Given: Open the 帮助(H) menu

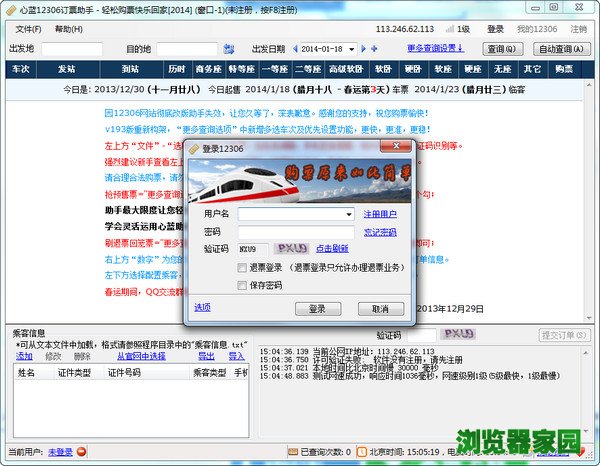Looking at the screenshot, I should [68, 29].
